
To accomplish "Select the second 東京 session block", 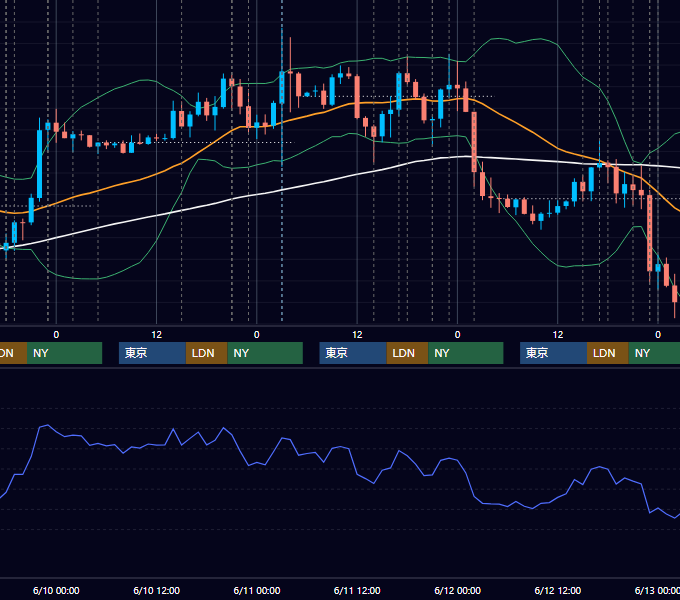I will tap(353, 353).
